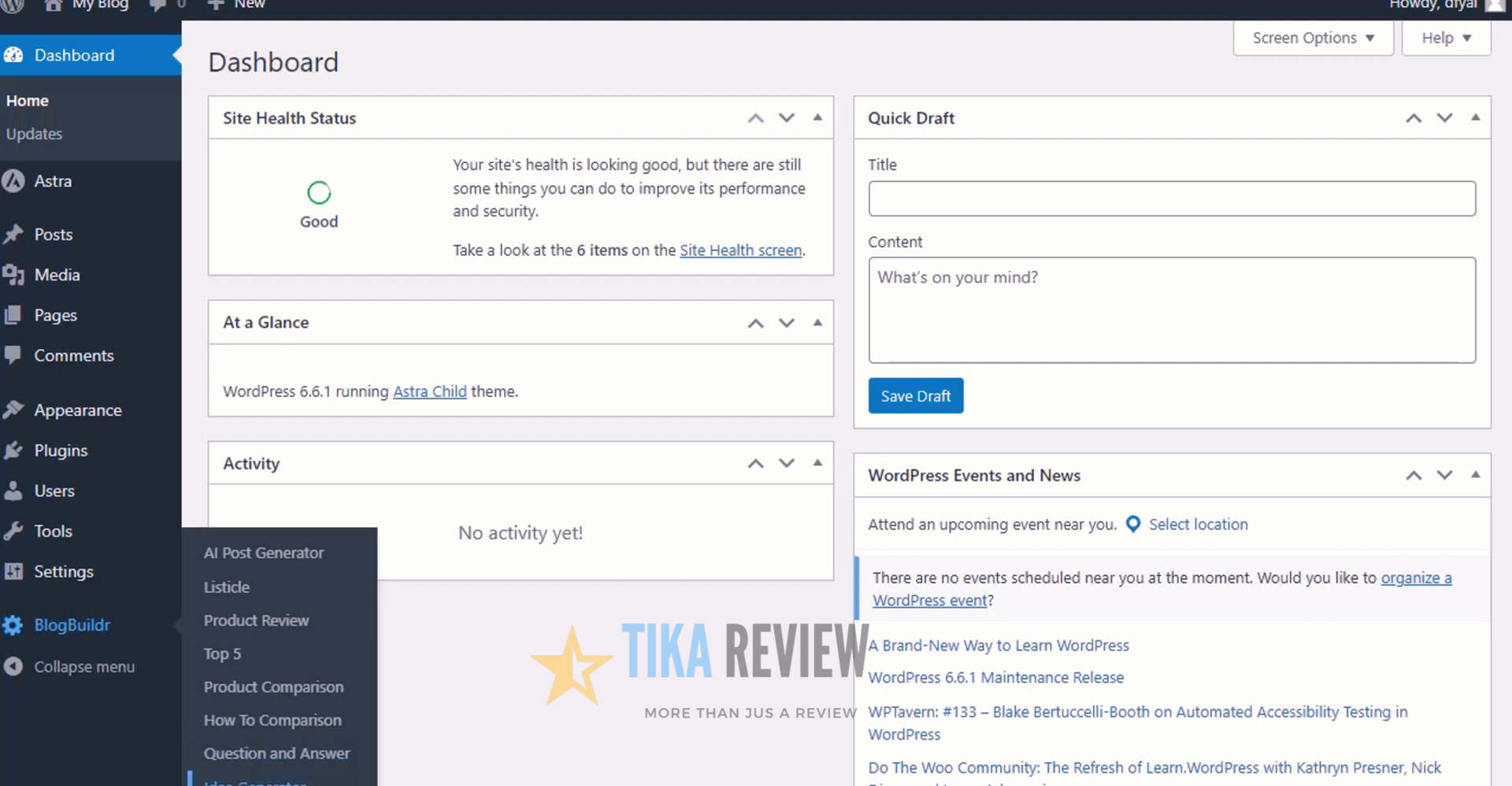
Task: Select AI Post Generator from BlogBuildr submenu
Action: click(x=264, y=553)
